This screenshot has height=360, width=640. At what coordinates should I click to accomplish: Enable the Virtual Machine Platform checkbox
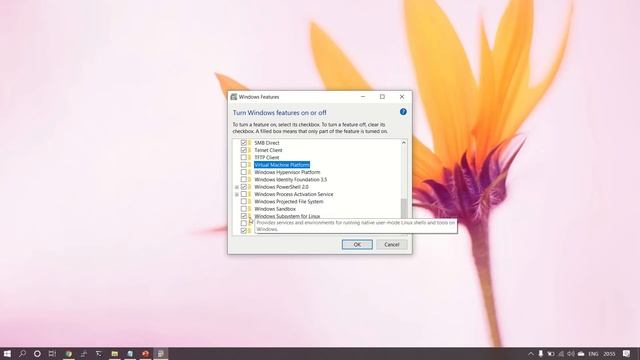tap(244, 165)
